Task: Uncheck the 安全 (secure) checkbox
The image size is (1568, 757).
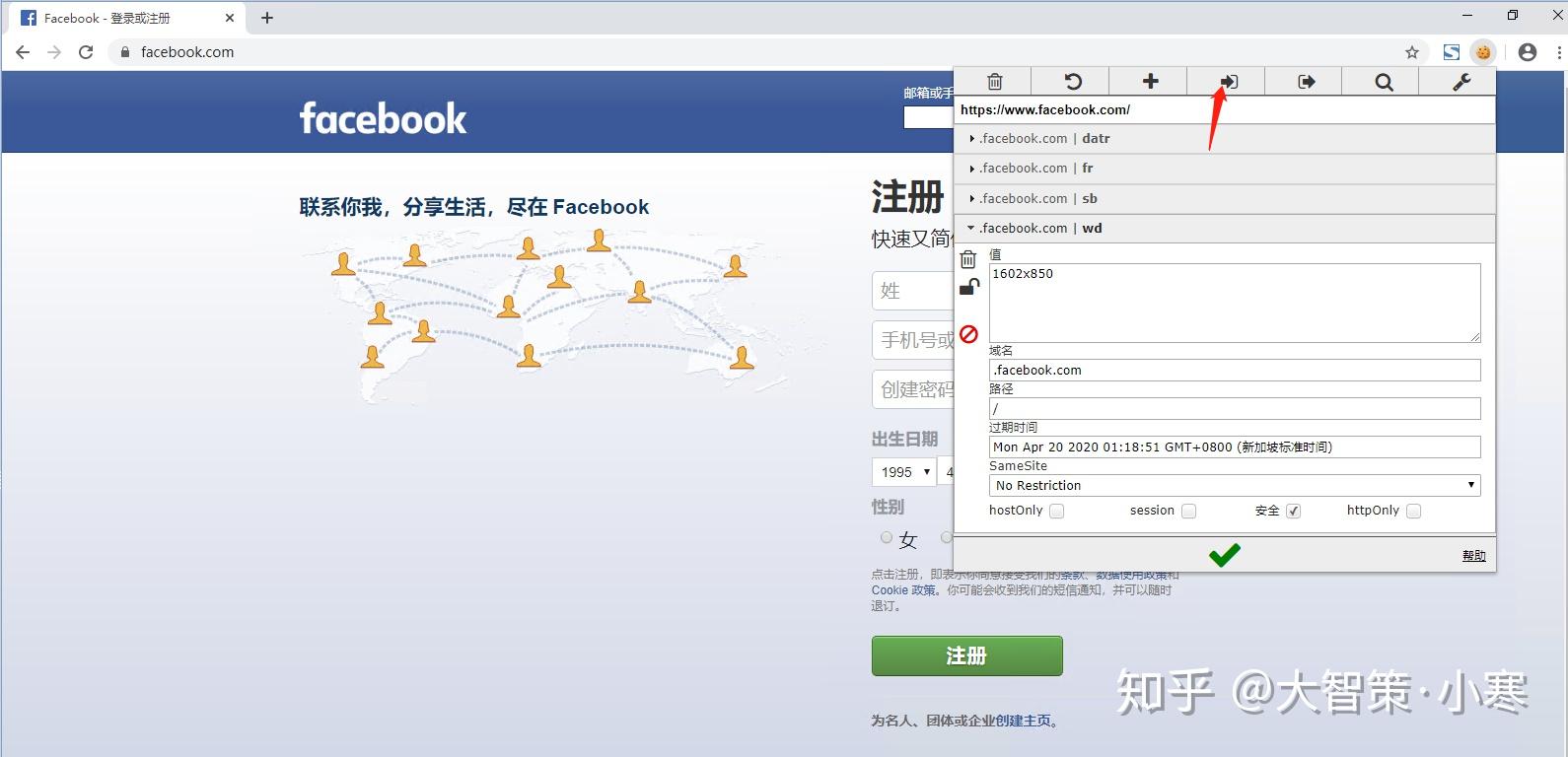Action: (x=1293, y=511)
